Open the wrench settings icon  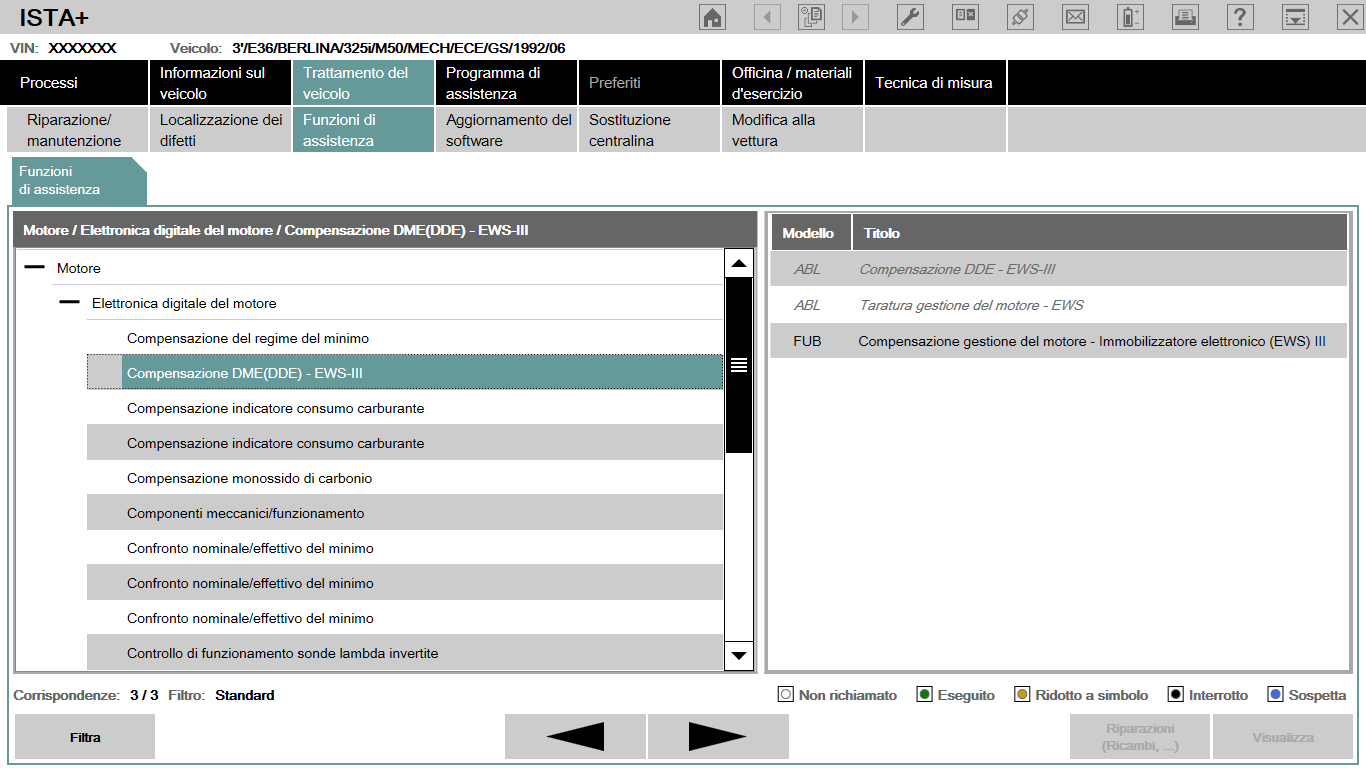910,17
